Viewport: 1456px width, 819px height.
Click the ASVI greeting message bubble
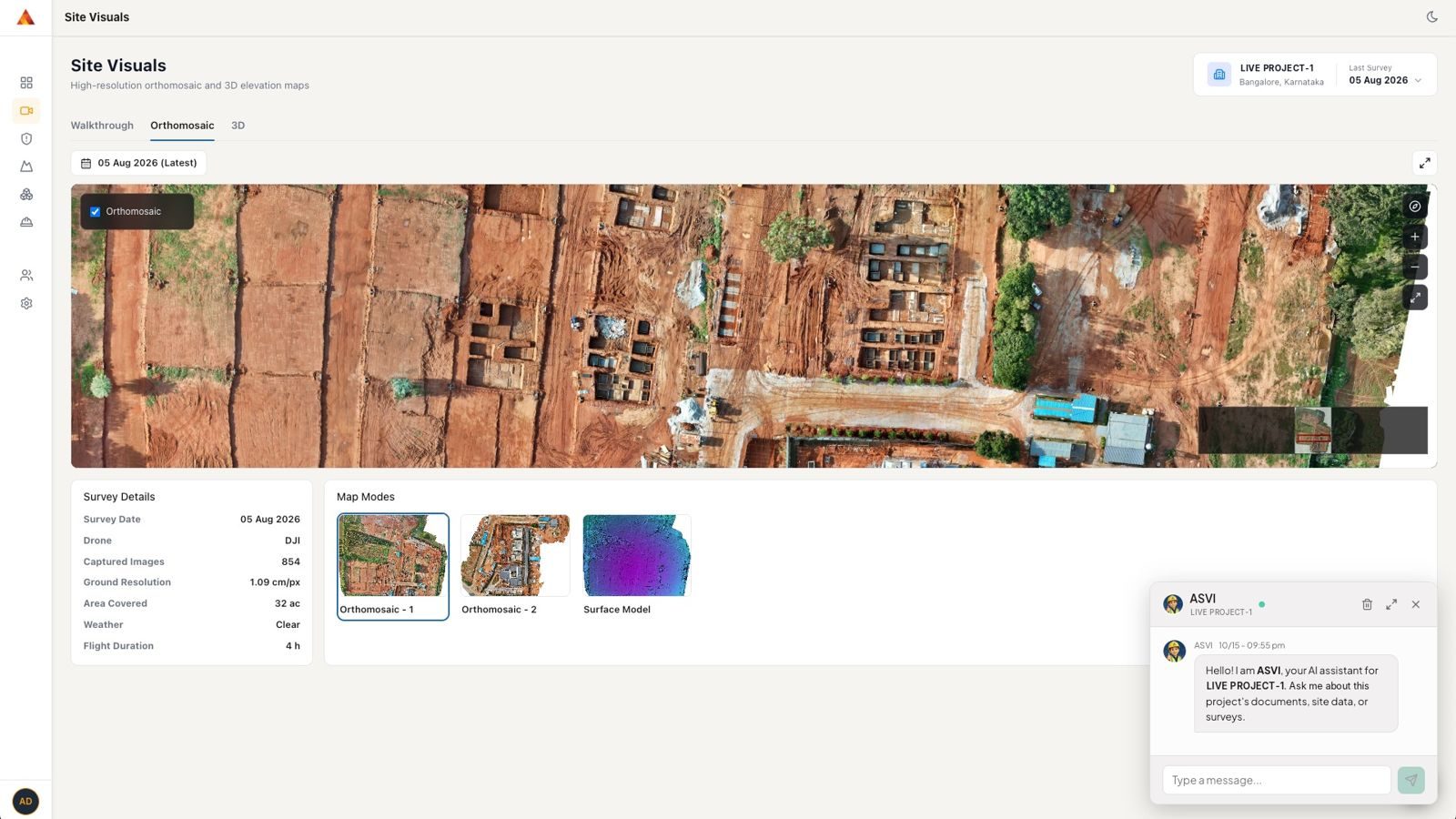[x=1296, y=693]
